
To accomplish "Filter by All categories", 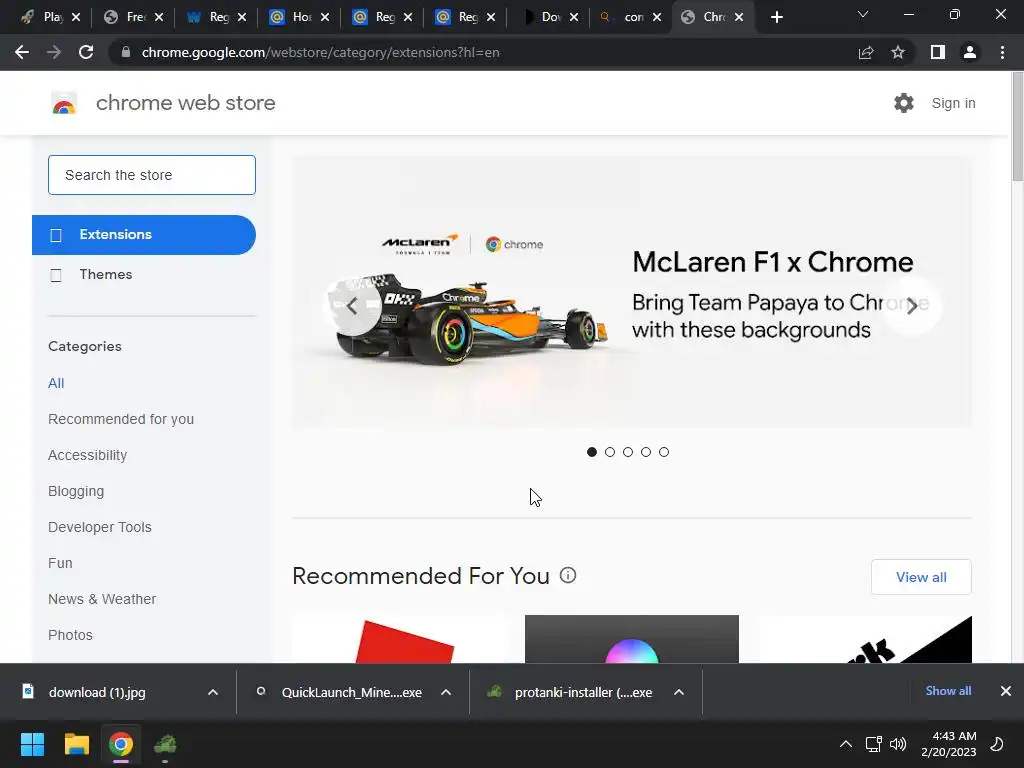I will click(56, 383).
